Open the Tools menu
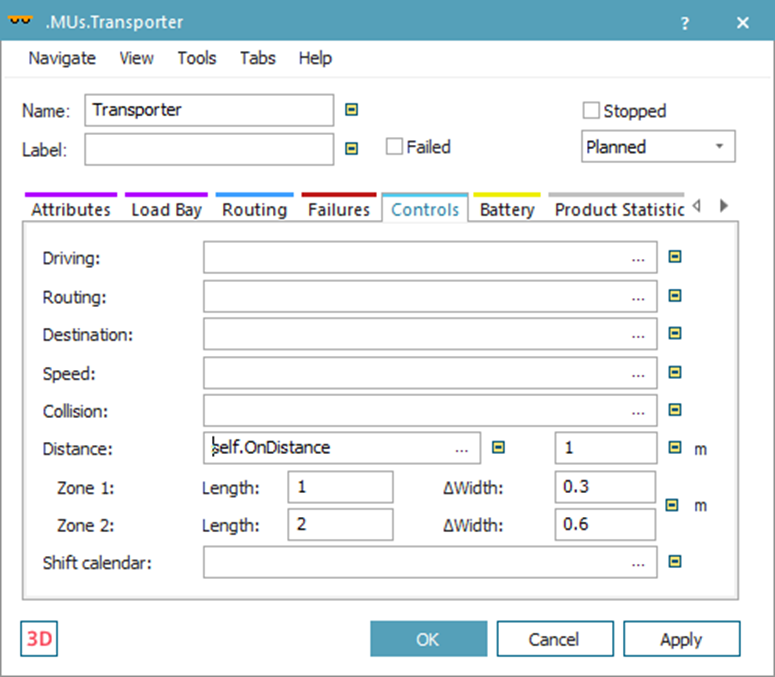775x677 pixels. click(196, 58)
